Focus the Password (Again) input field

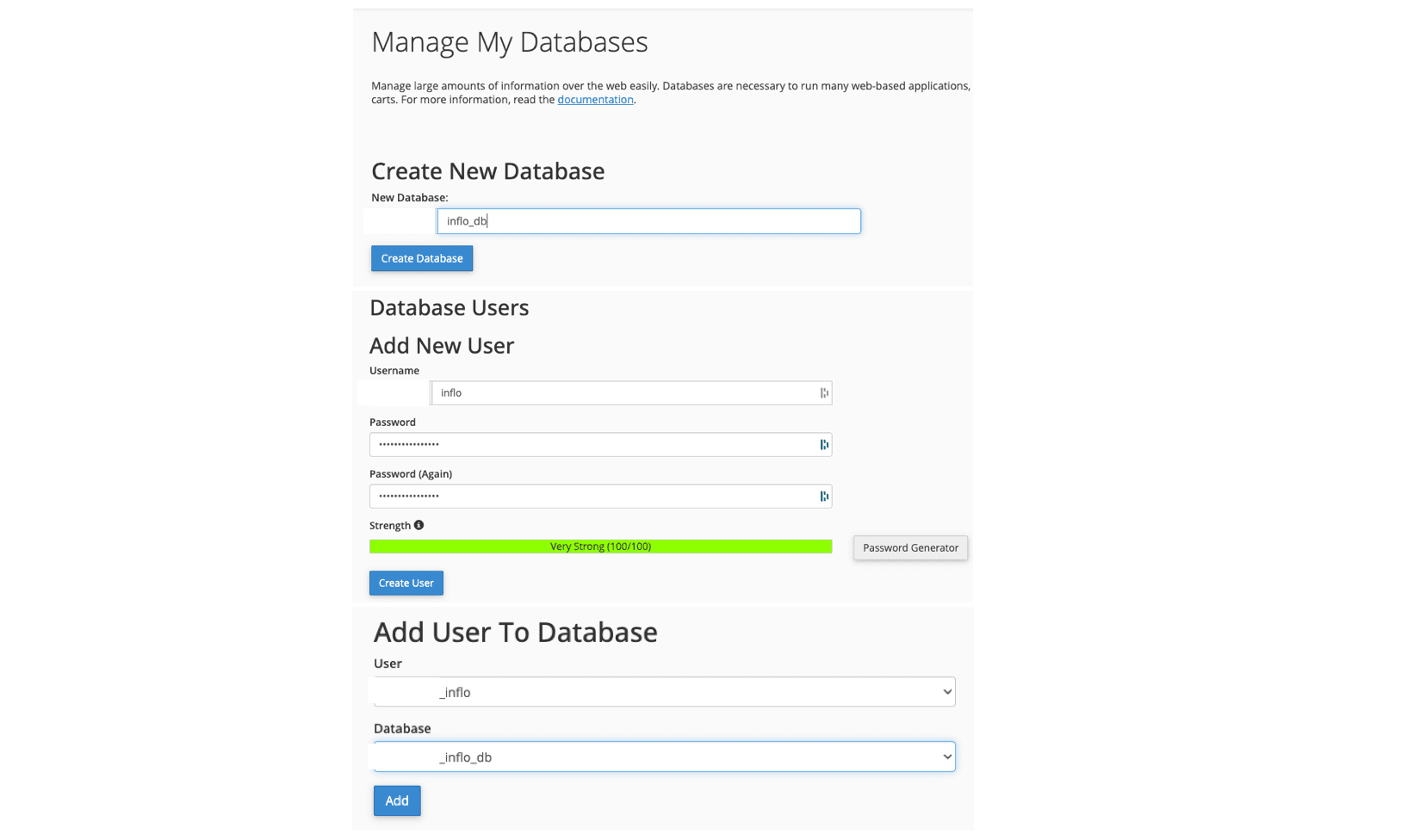(x=592, y=497)
